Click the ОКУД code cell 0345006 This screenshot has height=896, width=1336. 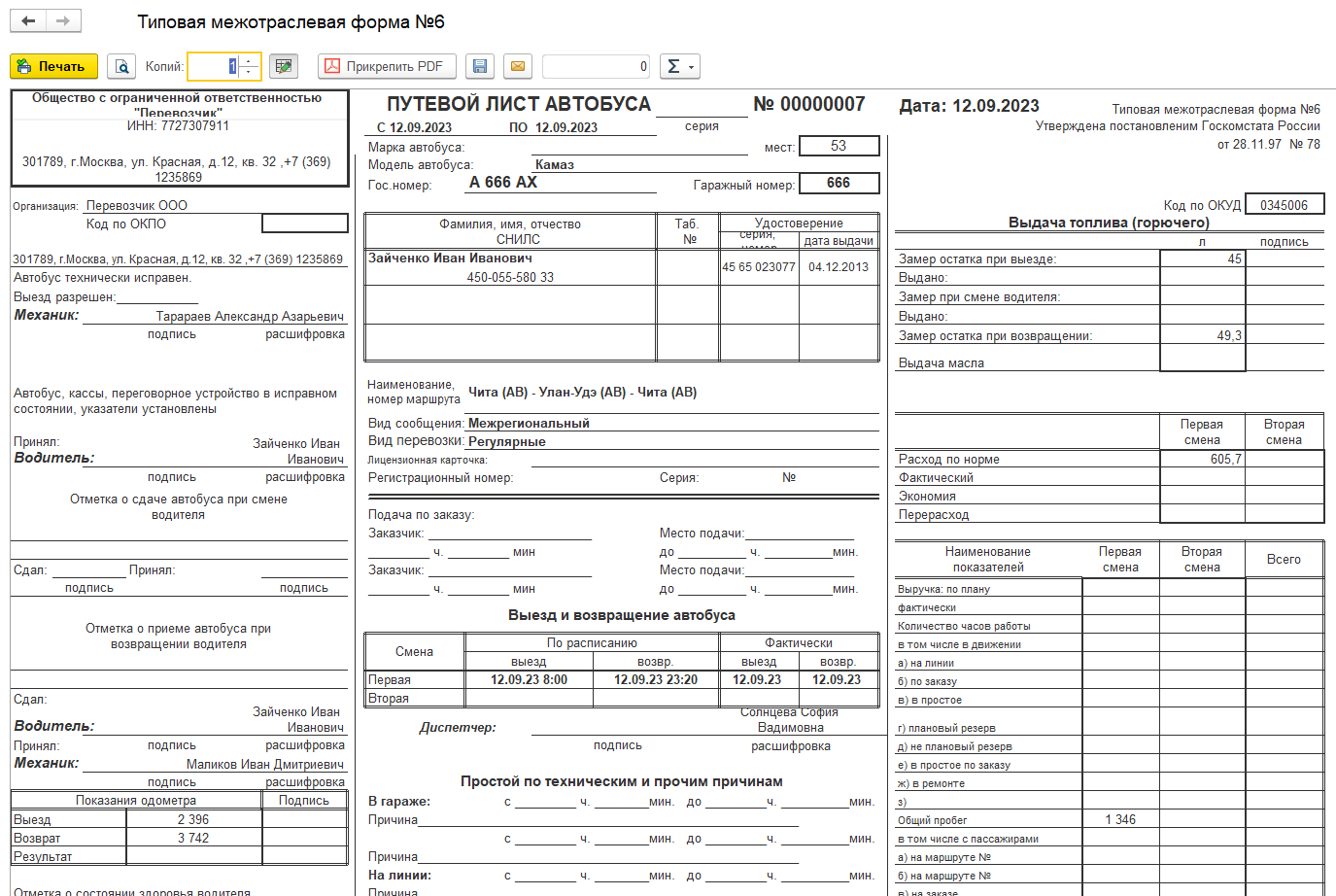tap(1284, 205)
